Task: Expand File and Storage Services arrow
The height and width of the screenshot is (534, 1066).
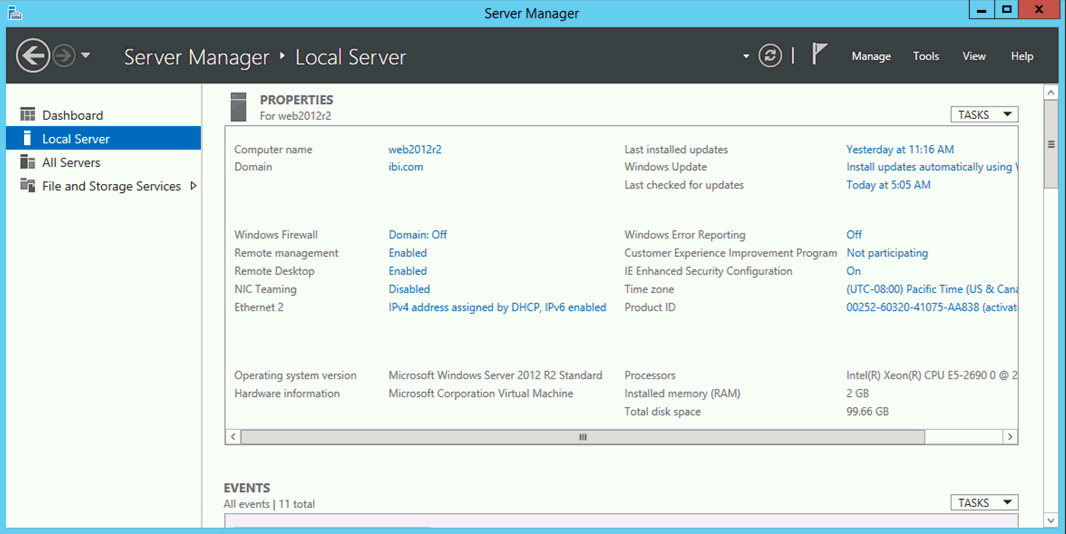Action: point(193,186)
